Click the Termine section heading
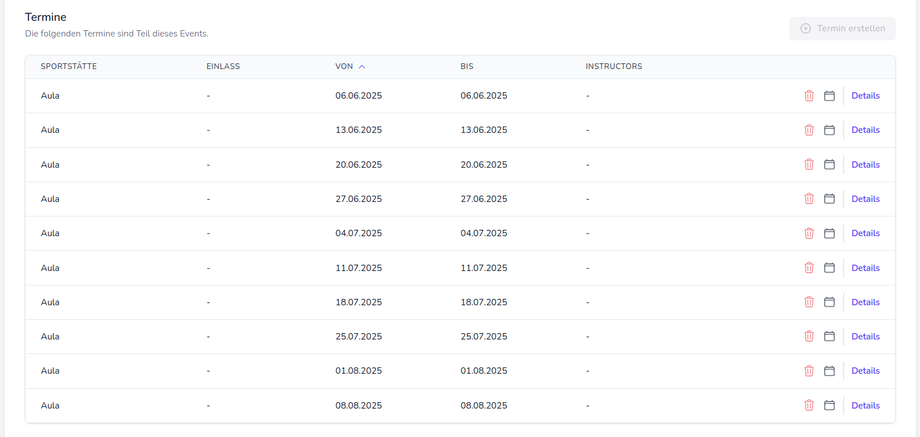 [45, 18]
